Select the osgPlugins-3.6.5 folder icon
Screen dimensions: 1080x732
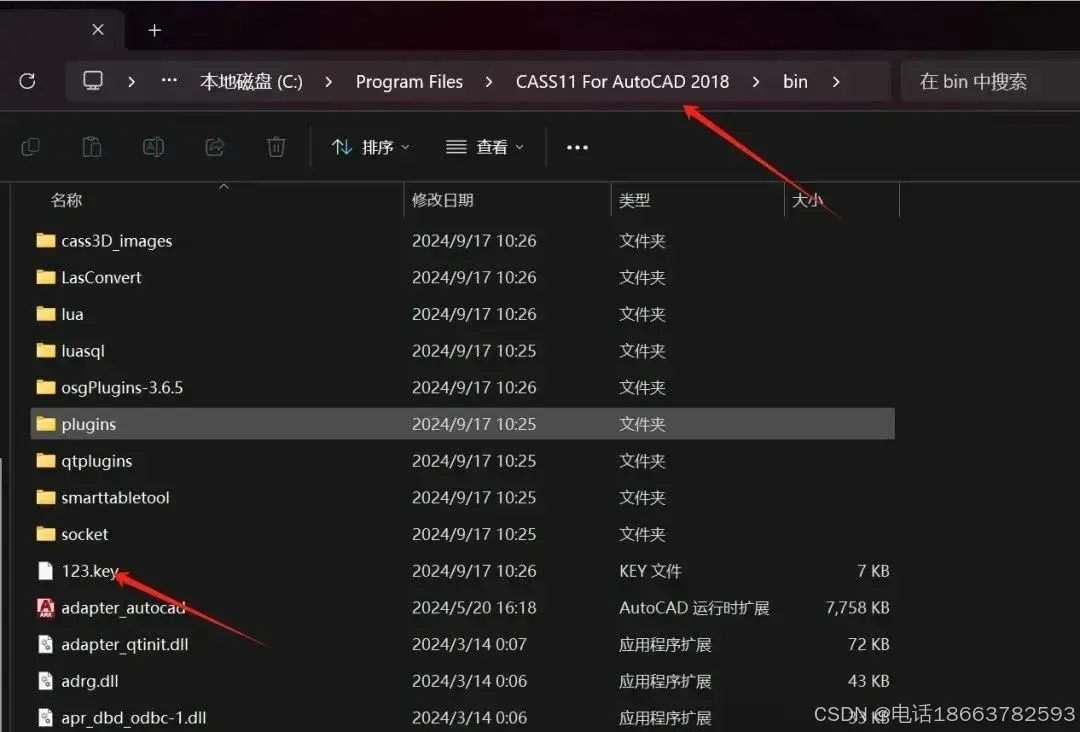[x=45, y=387]
